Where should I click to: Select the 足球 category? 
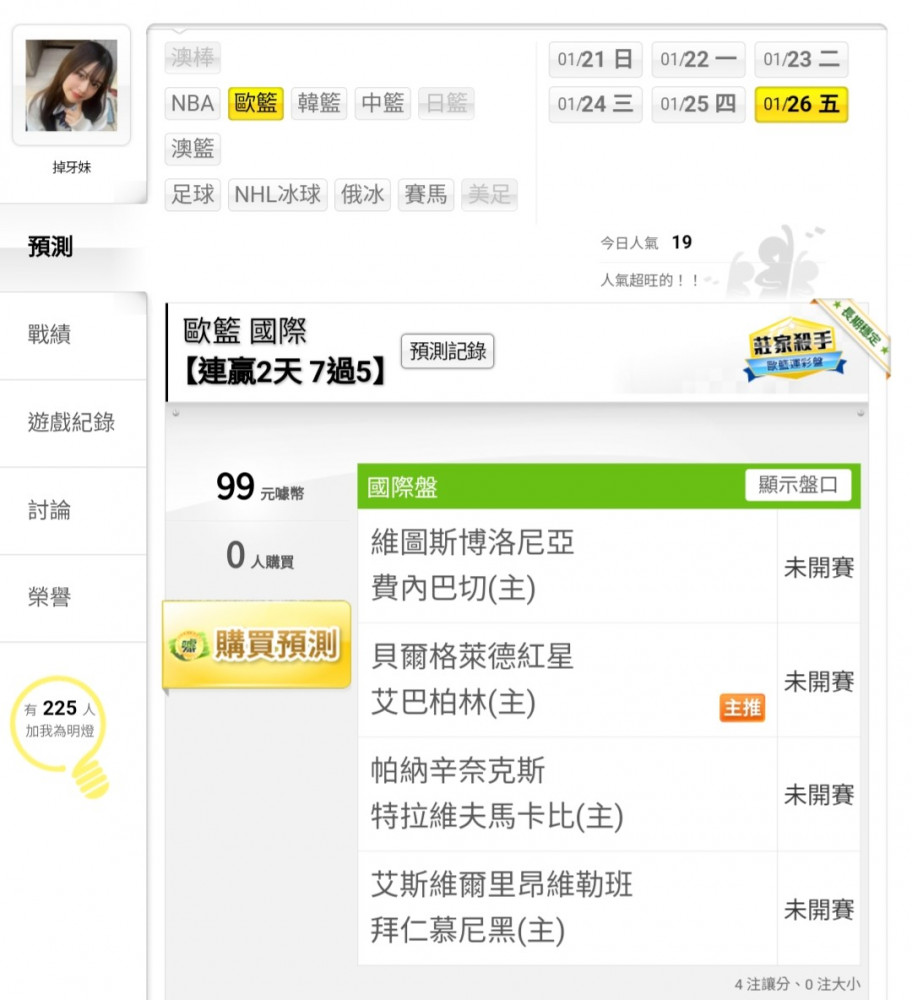tap(193, 195)
